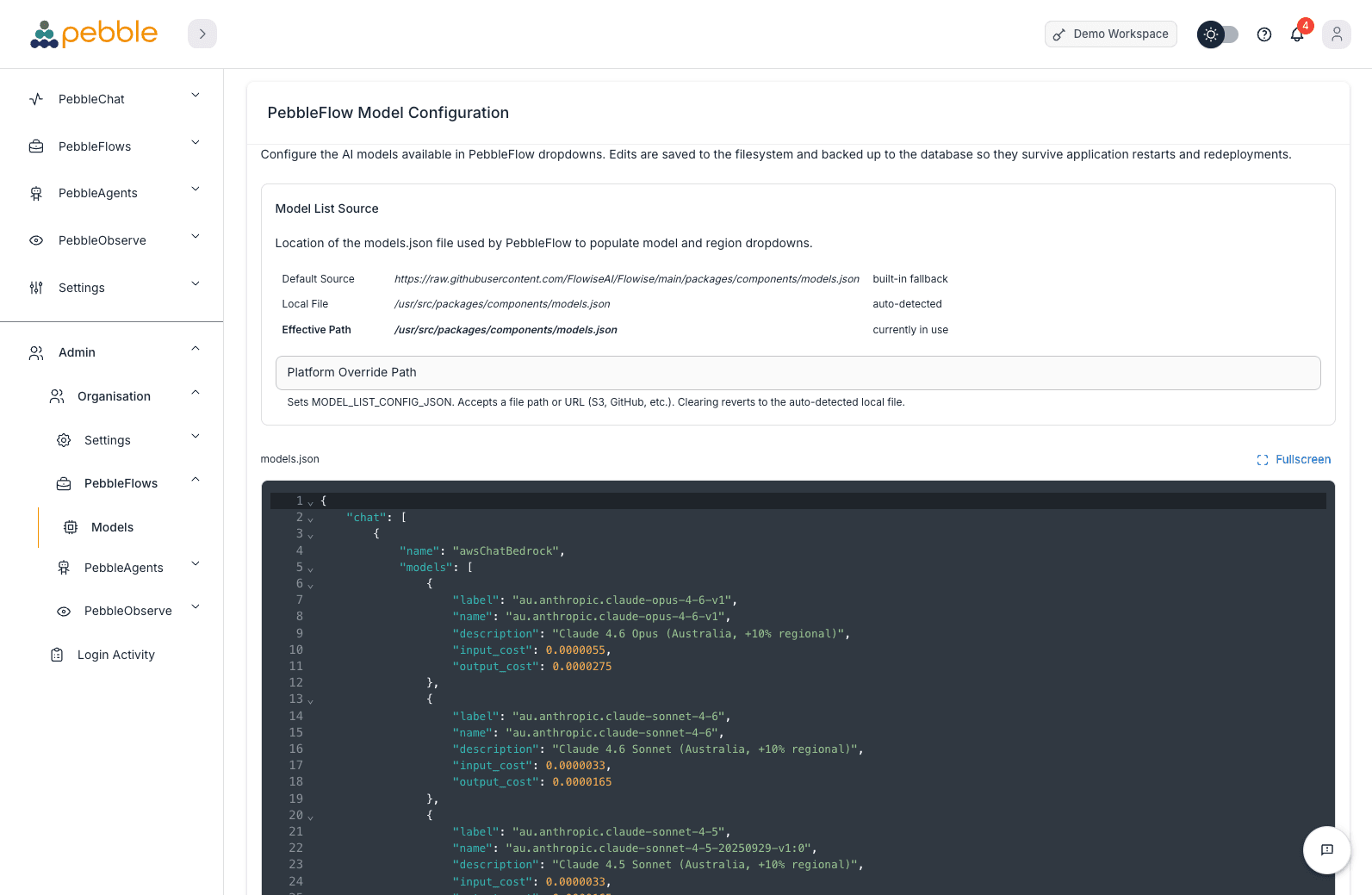Click the Local File path value

pyautogui.click(x=502, y=304)
